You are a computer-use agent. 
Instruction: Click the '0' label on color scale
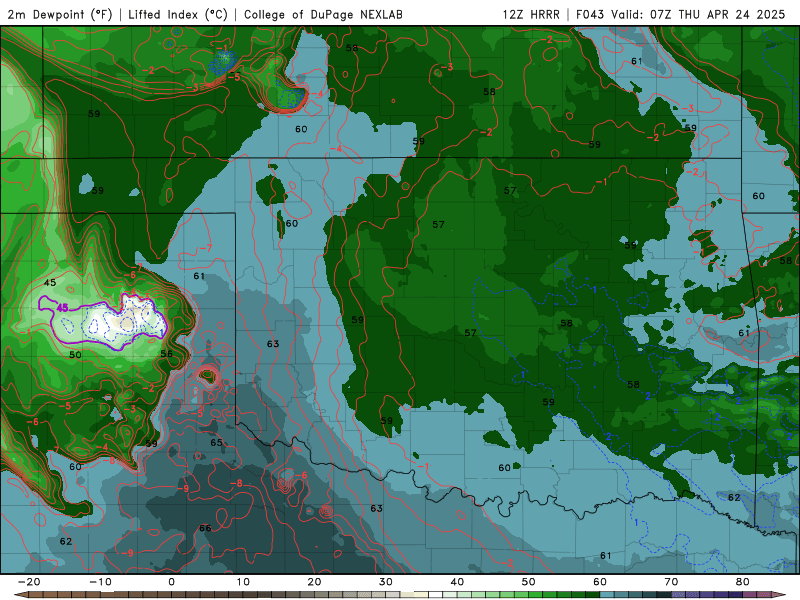point(171,582)
